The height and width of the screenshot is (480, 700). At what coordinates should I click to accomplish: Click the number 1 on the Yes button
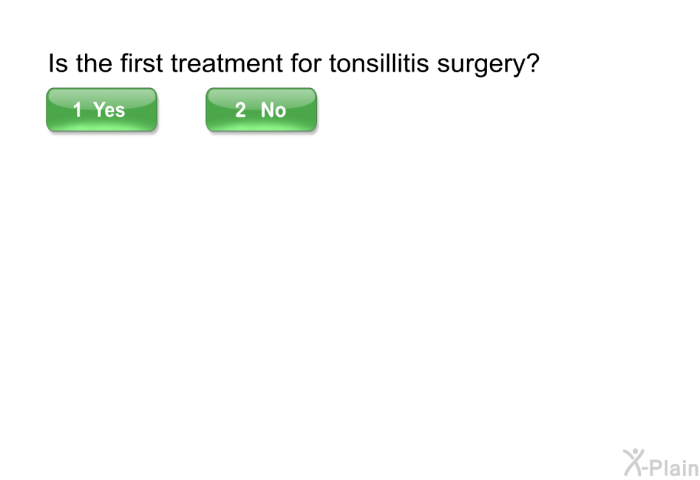[77, 110]
